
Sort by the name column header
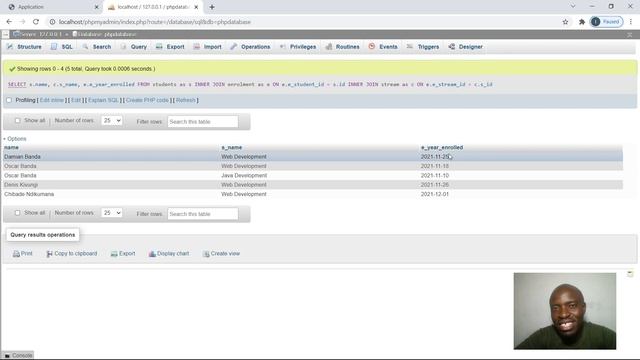(x=11, y=147)
